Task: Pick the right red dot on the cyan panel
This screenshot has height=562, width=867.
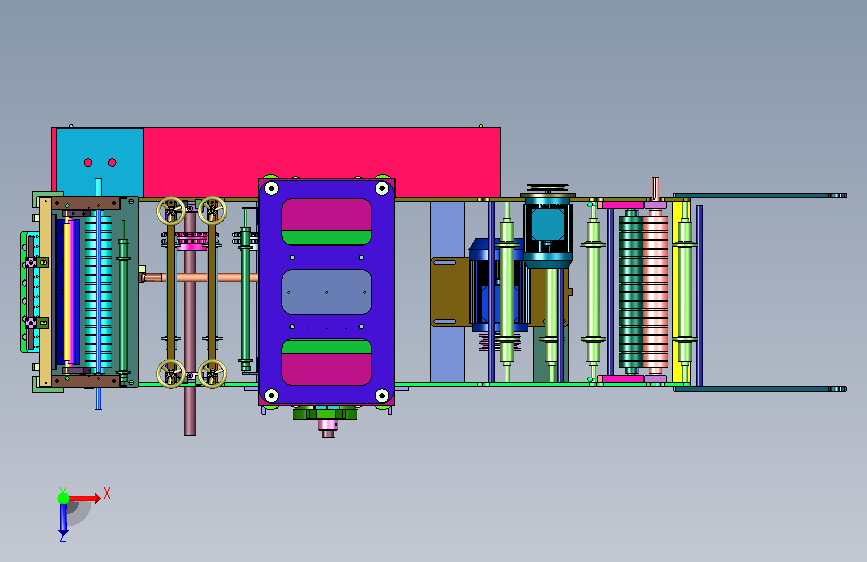Action: (112, 162)
